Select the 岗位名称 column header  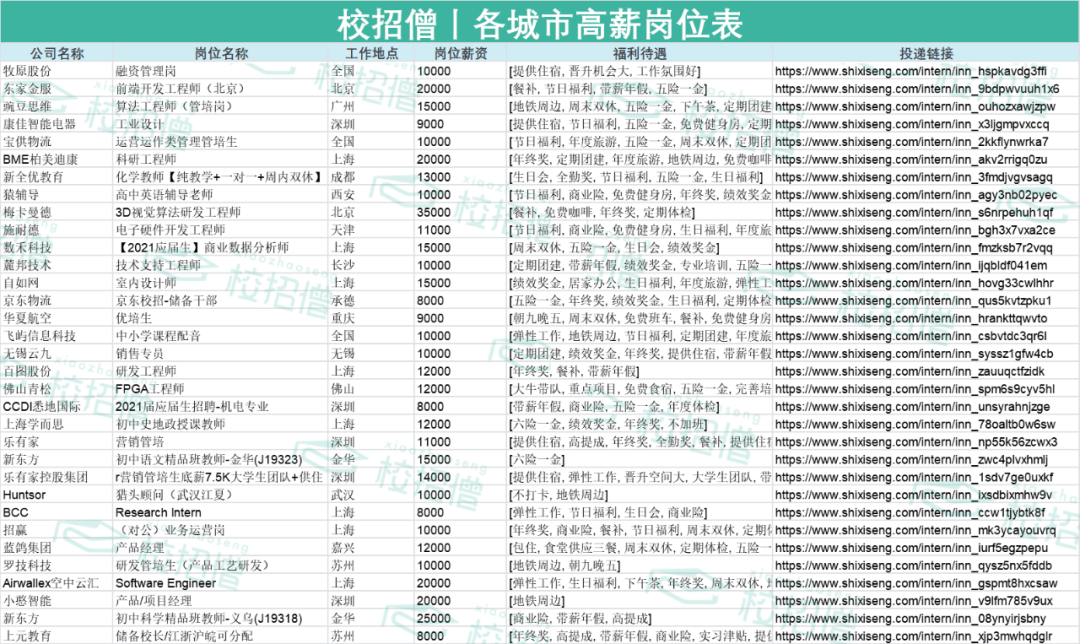pyautogui.click(x=221, y=53)
